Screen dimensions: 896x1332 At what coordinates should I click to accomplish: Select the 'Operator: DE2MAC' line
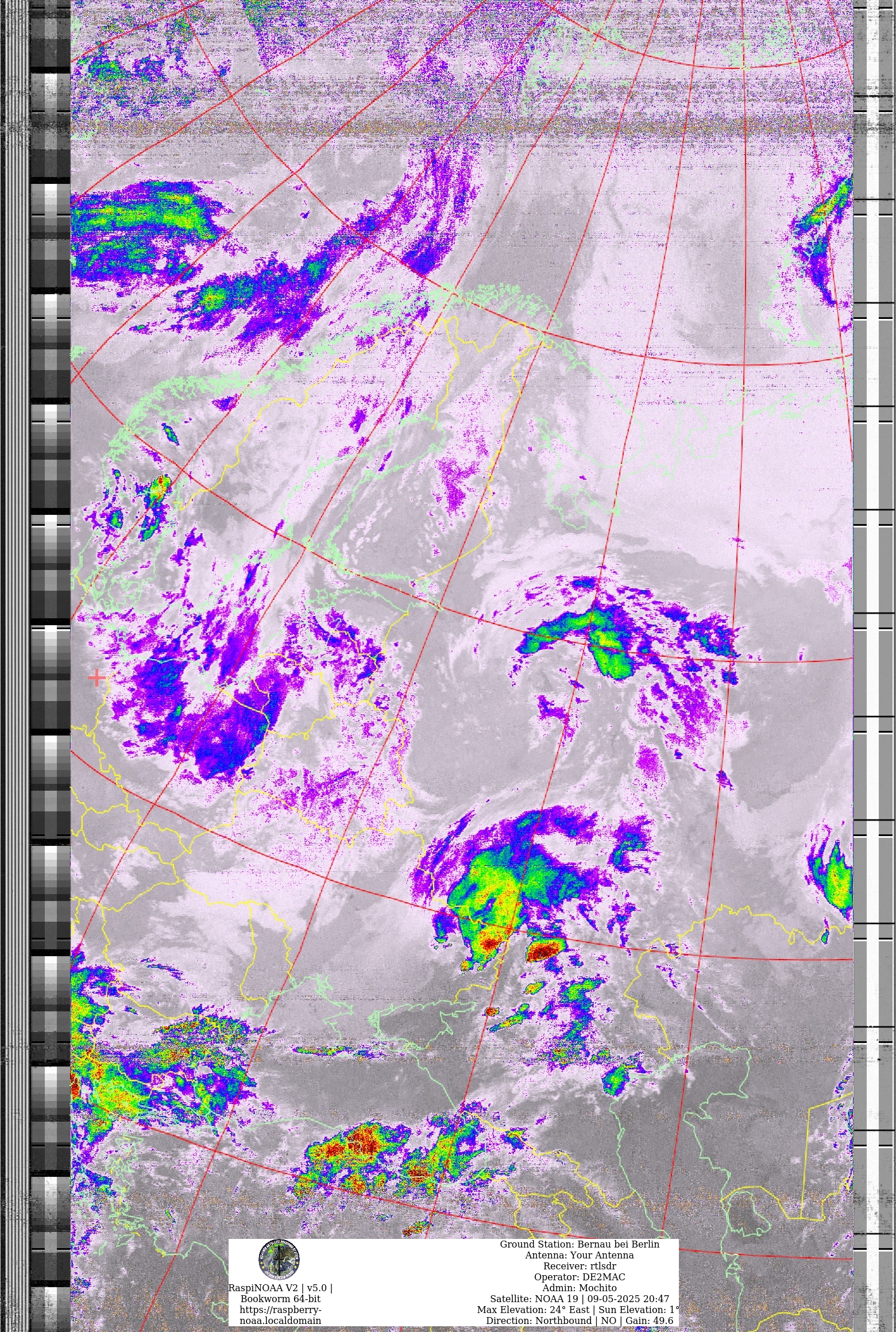pos(580,1277)
